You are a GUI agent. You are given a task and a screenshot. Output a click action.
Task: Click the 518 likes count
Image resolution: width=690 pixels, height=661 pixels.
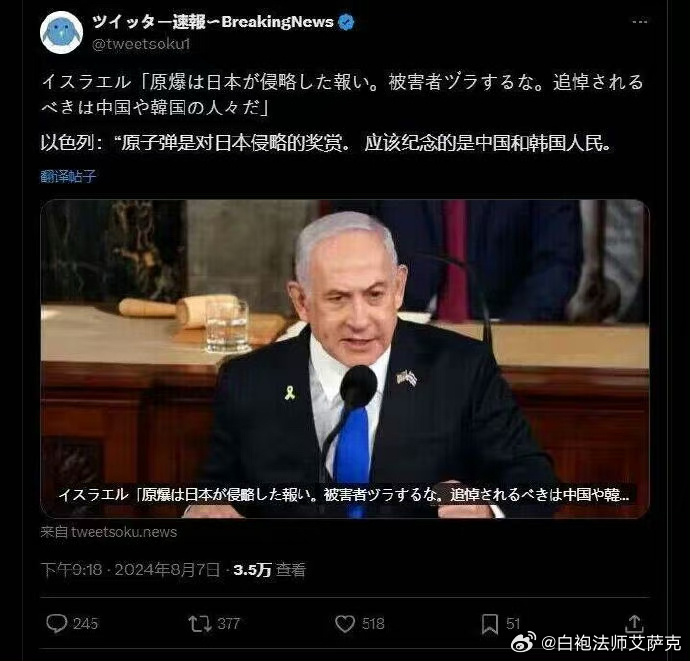coord(373,624)
